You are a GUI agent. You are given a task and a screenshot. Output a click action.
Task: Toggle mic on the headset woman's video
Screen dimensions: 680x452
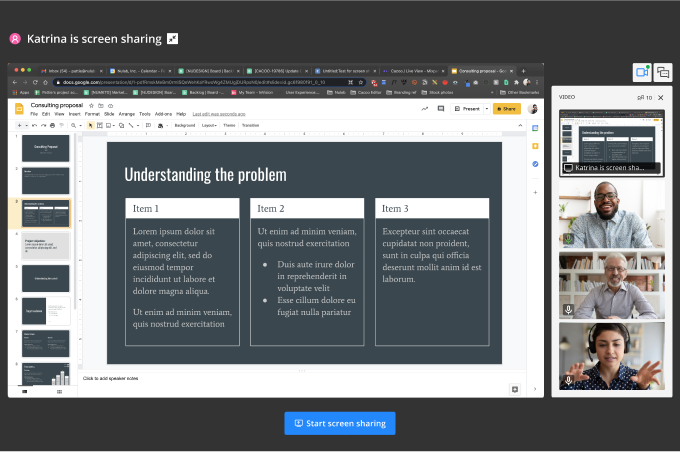(x=569, y=381)
